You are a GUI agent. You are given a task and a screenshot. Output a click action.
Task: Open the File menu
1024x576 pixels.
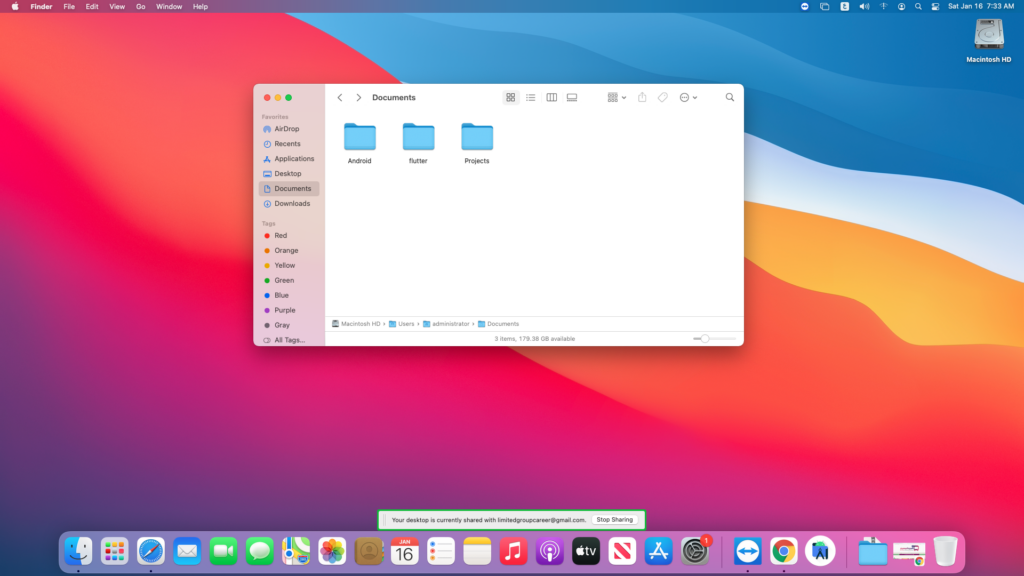tap(69, 7)
